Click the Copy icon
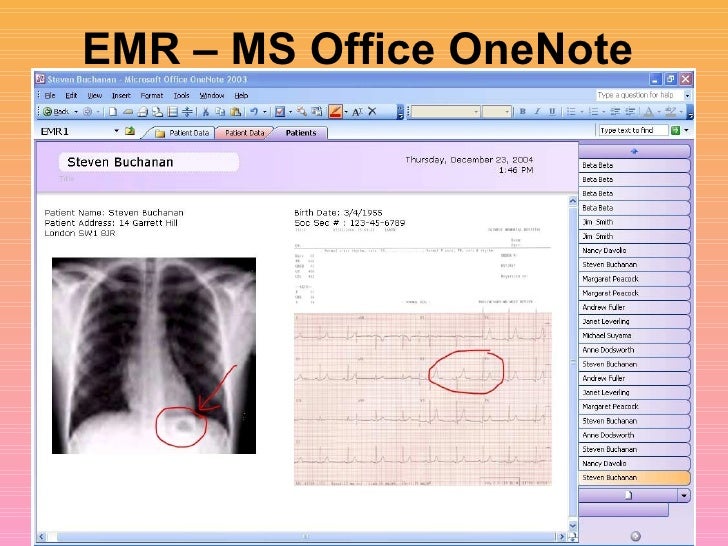 [220, 111]
